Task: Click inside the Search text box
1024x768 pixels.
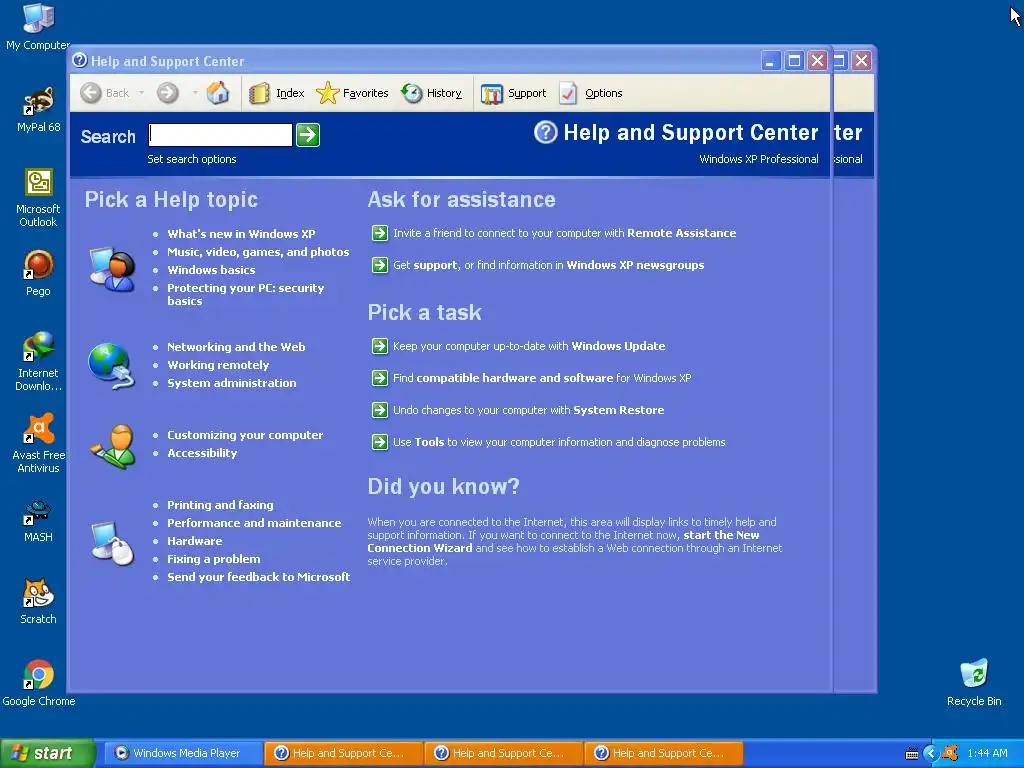Action: [x=220, y=135]
